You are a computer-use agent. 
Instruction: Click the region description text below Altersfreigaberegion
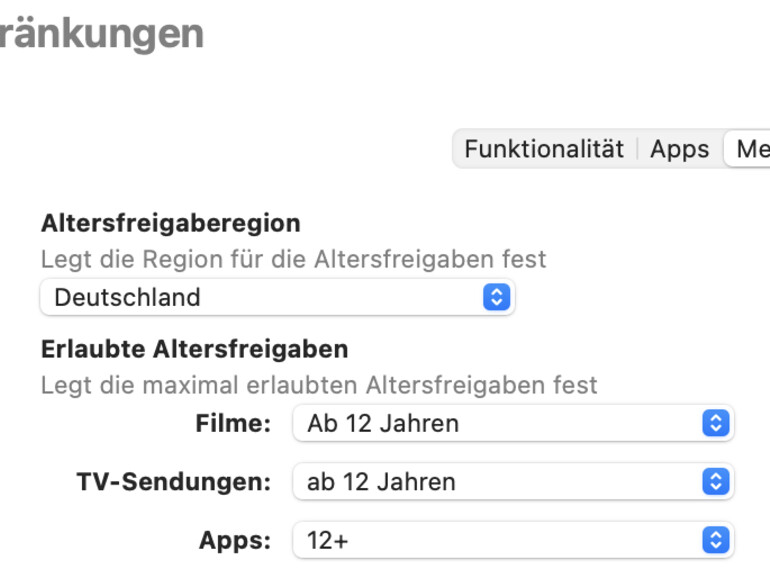pyautogui.click(x=293, y=259)
